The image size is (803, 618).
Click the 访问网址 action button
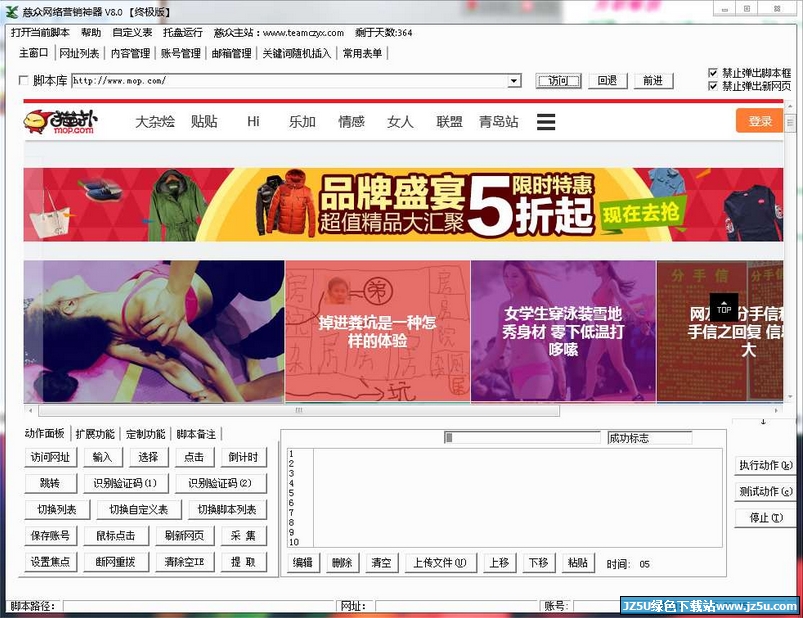pyautogui.click(x=50, y=457)
